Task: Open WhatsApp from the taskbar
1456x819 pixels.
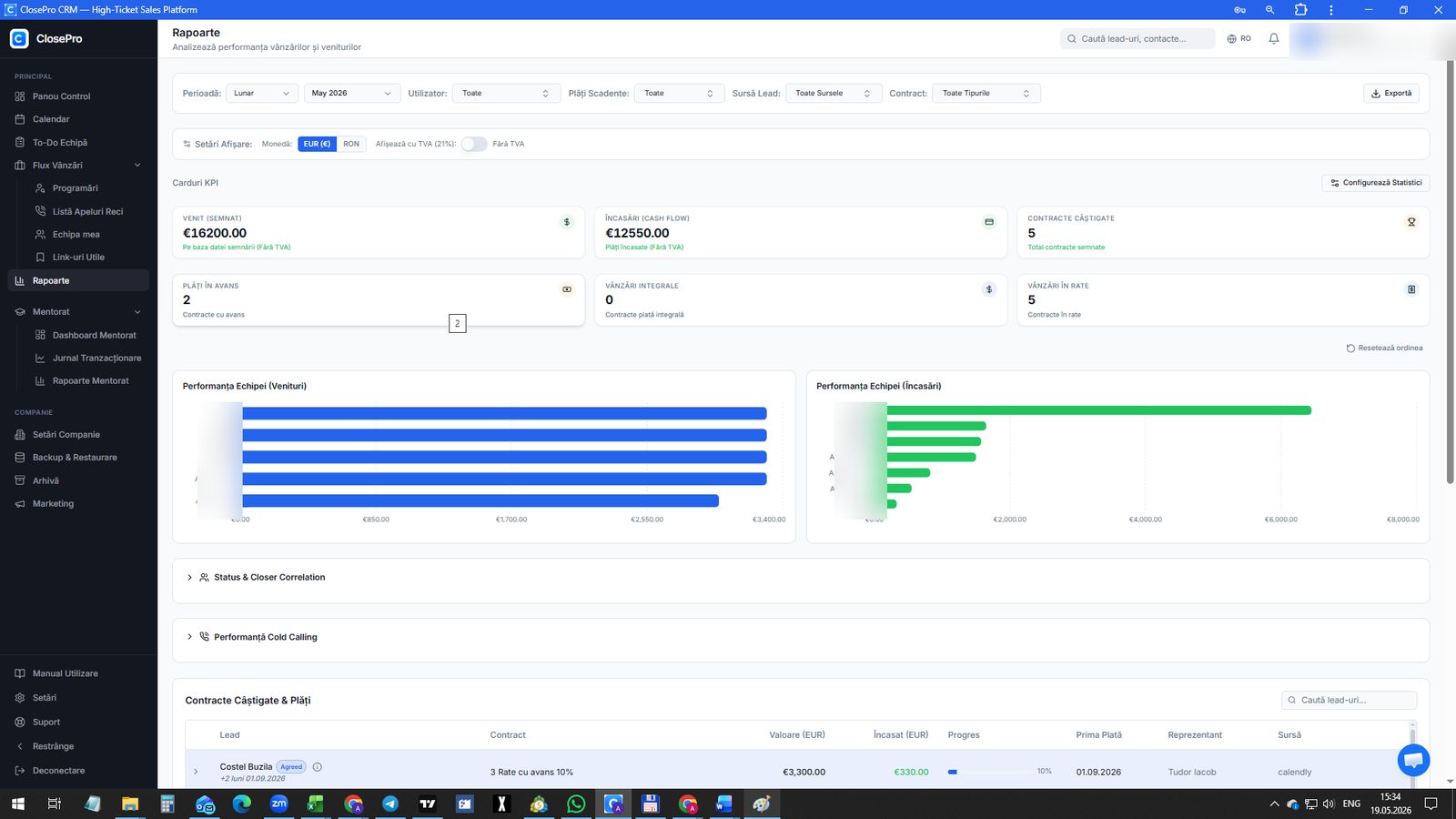Action: click(576, 804)
